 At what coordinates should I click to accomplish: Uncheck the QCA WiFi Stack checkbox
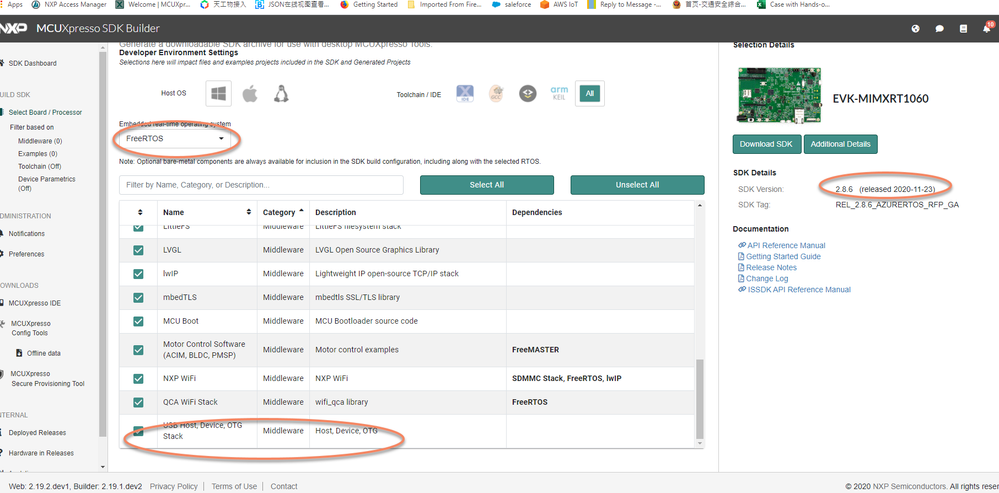click(138, 402)
